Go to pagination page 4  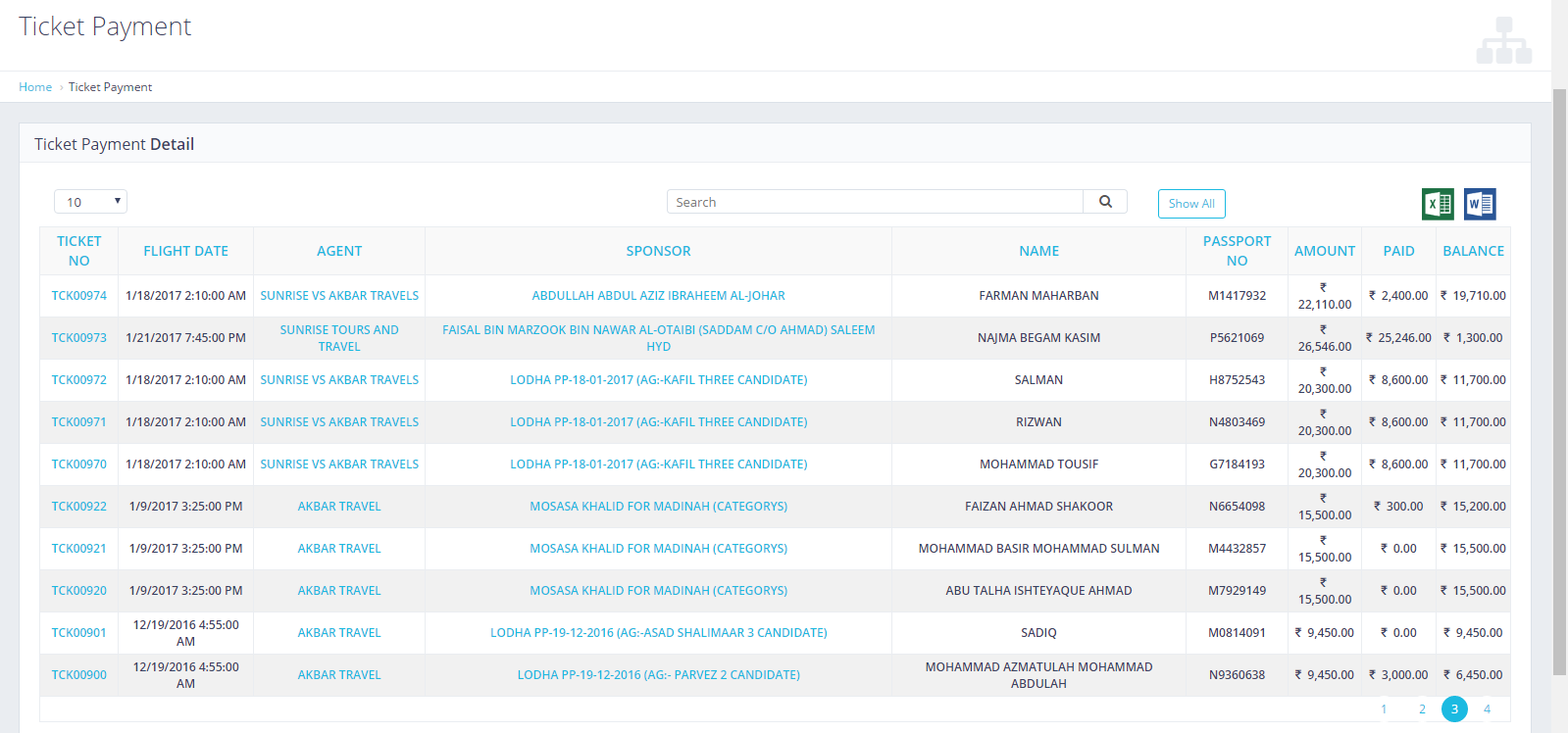(x=1487, y=709)
